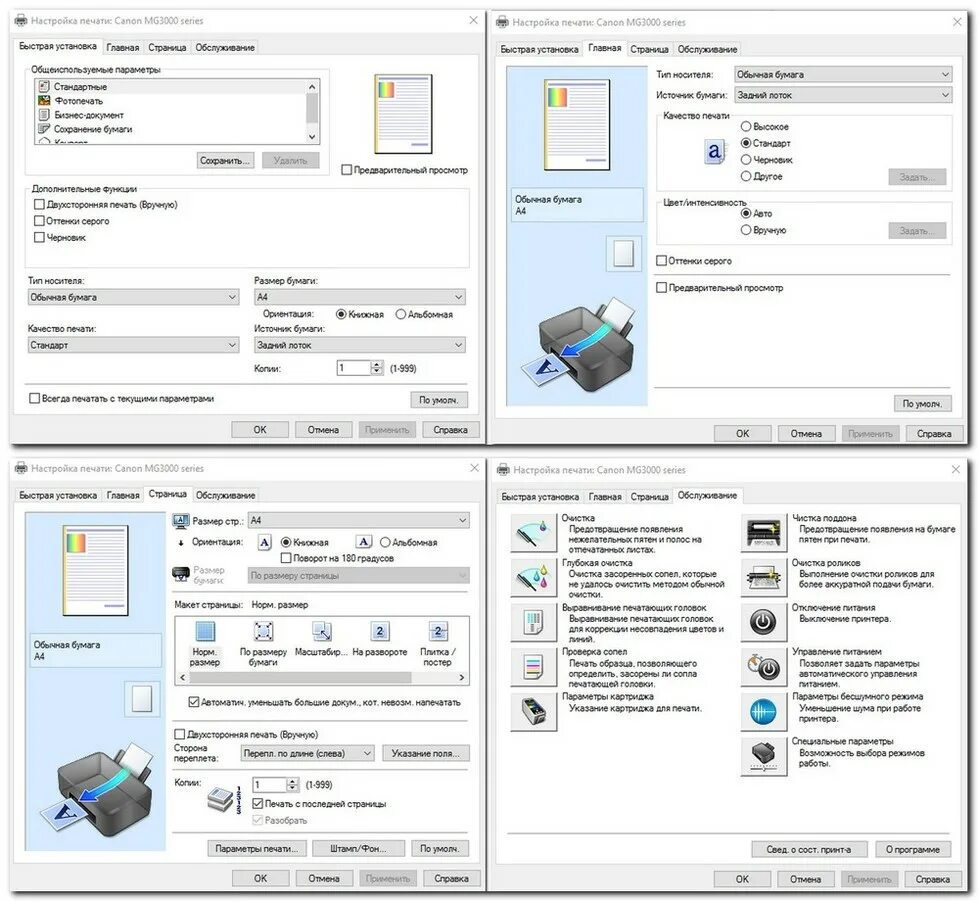Click the Проверка сопел nozzle check icon

[x=533, y=667]
